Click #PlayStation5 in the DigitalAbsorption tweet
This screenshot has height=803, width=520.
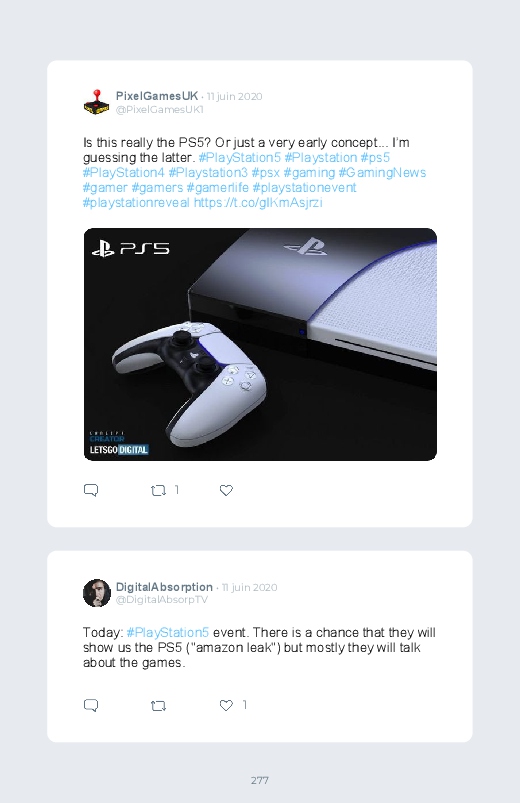pos(168,632)
